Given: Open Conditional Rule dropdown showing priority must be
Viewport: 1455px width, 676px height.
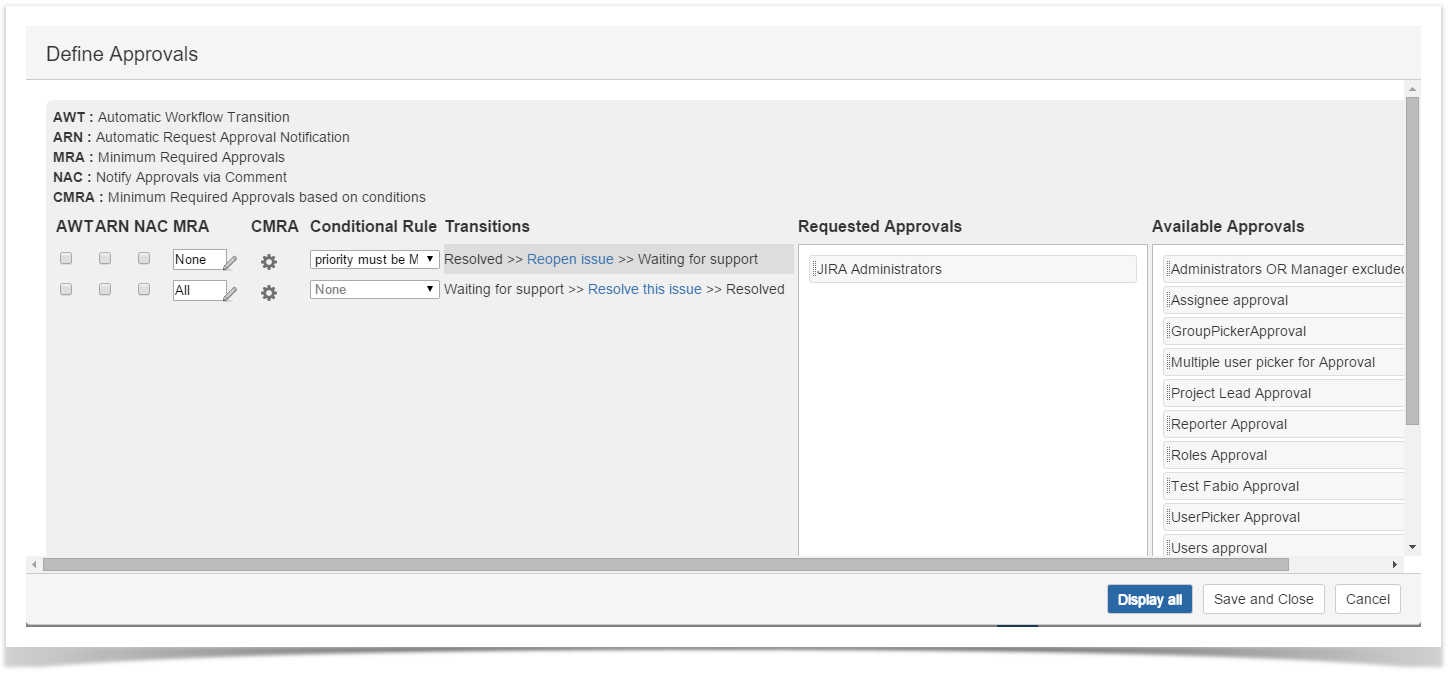Looking at the screenshot, I should tap(374, 260).
